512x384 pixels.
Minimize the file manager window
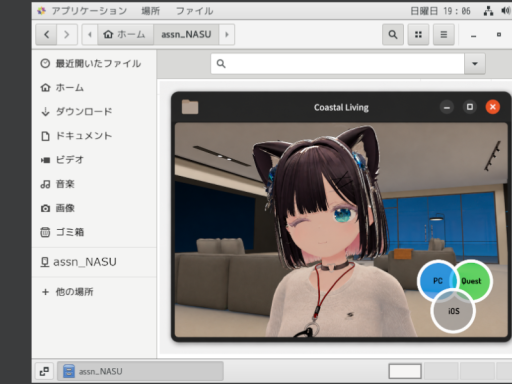(x=473, y=35)
